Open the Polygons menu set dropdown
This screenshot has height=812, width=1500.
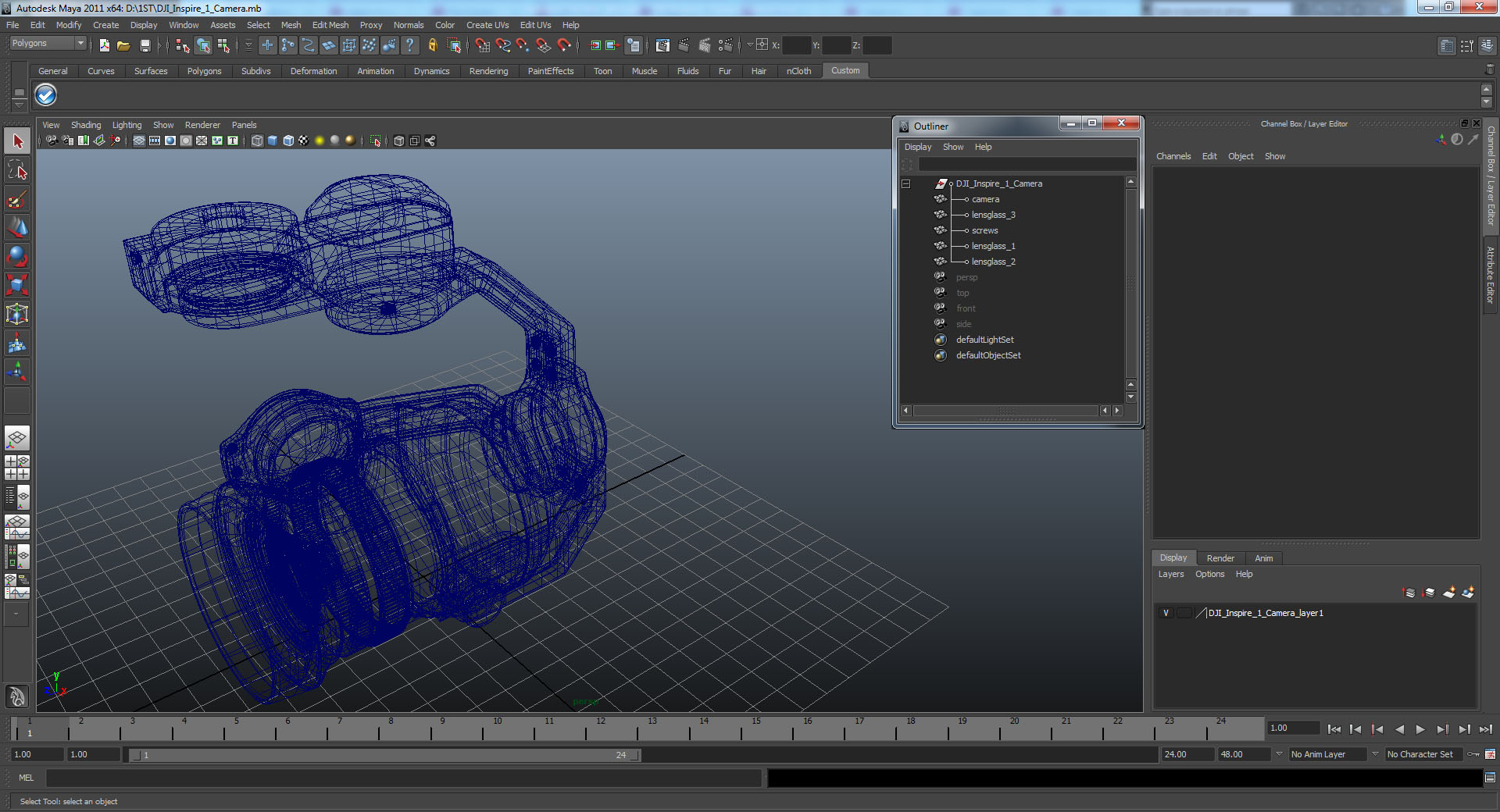(x=47, y=44)
